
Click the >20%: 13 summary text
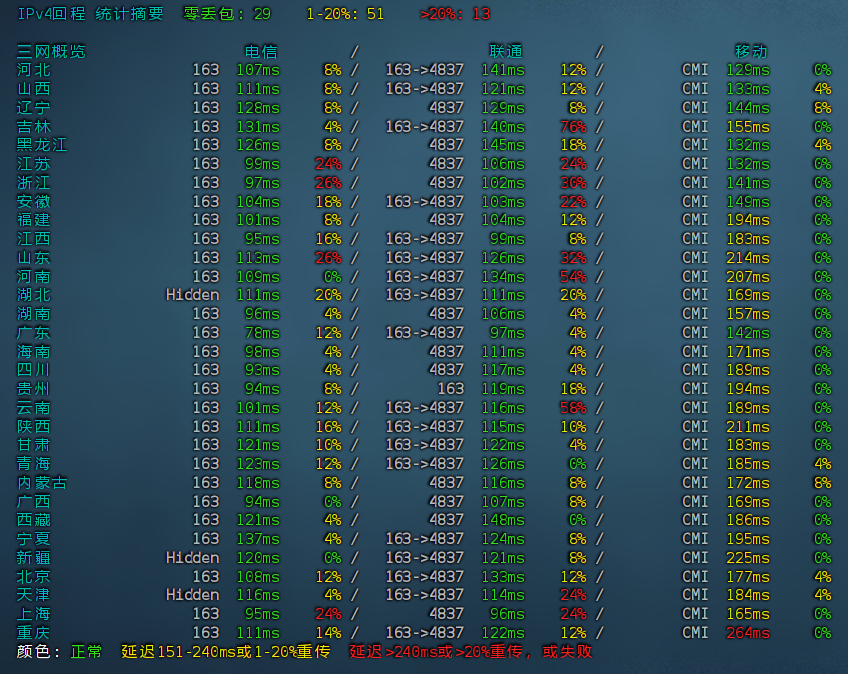pos(455,14)
